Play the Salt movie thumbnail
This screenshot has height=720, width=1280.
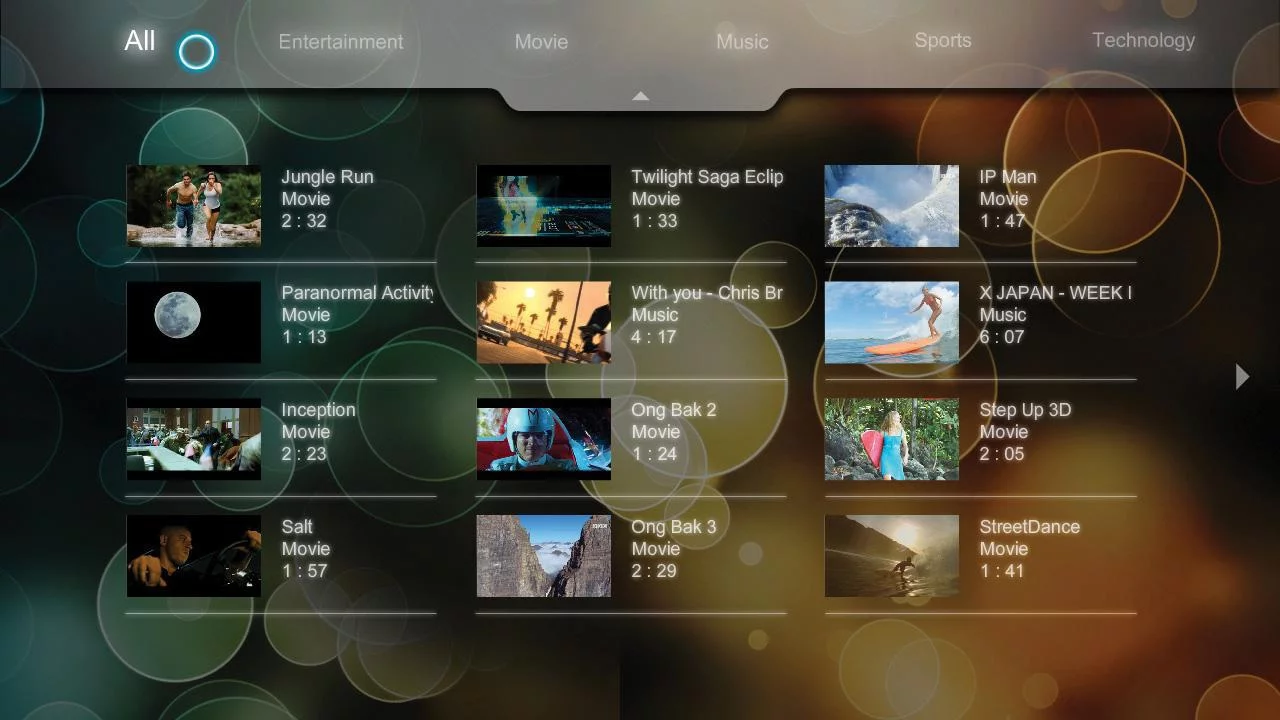coord(193,556)
